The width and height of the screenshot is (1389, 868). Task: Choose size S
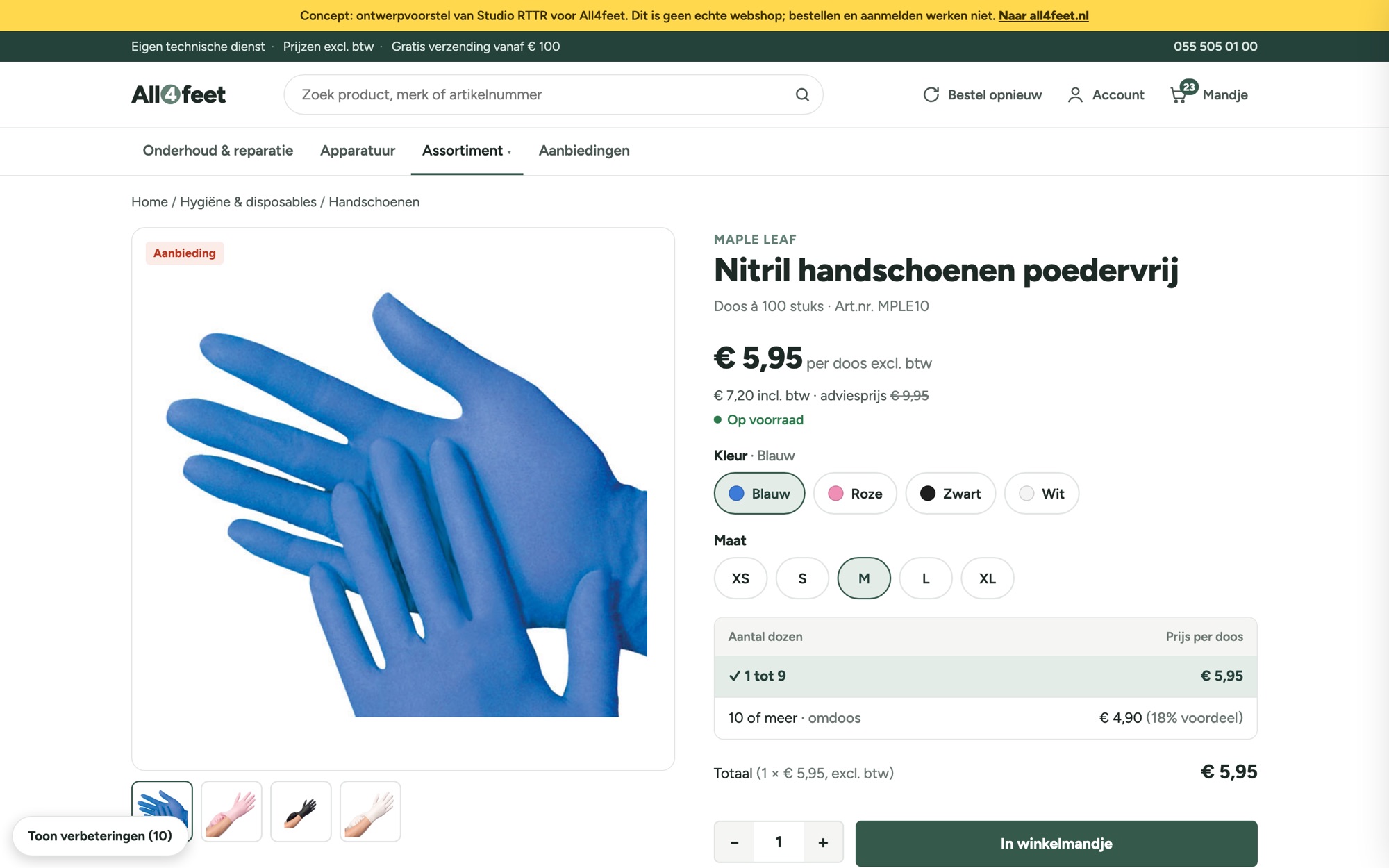pyautogui.click(x=802, y=578)
